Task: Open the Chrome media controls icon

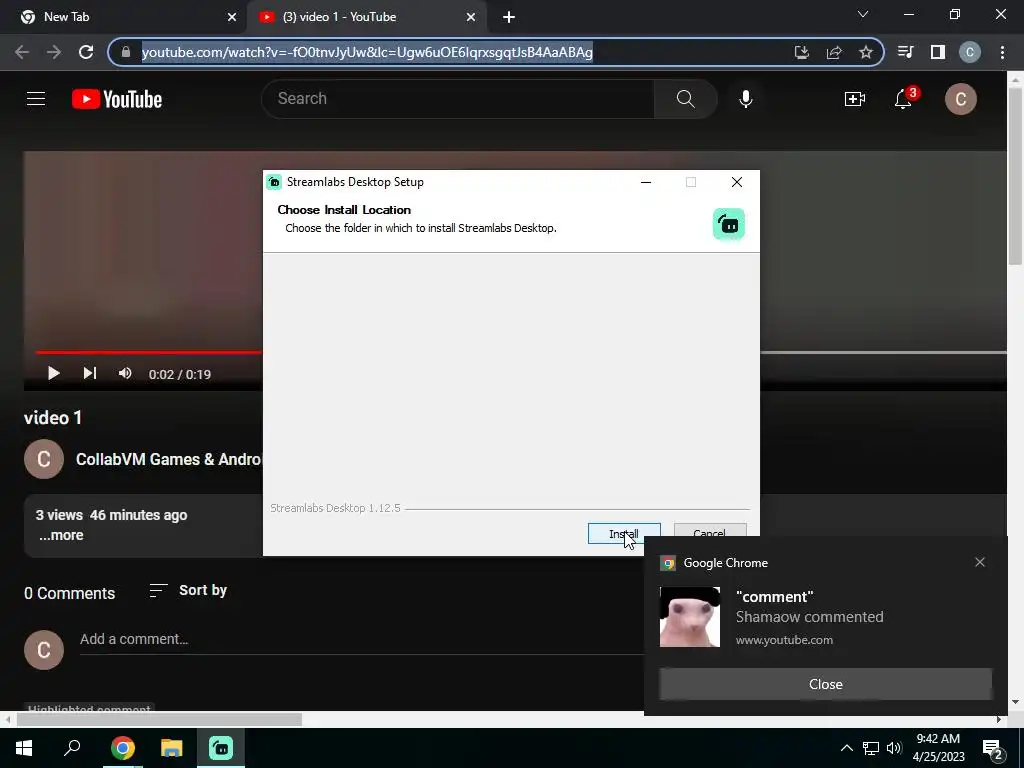Action: [906, 52]
